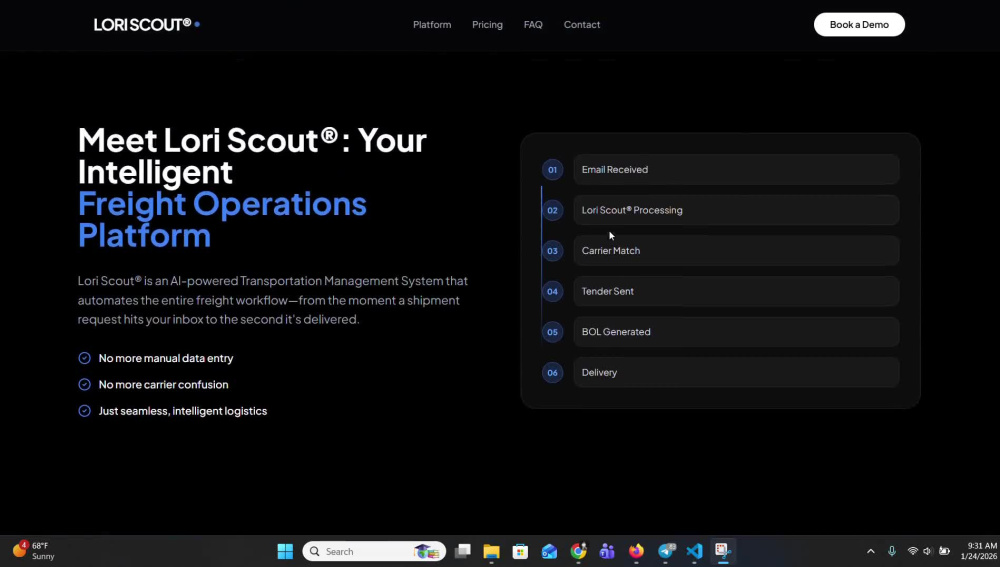Open Microsoft Store from the taskbar
Screen dimensions: 1000x567
click(520, 551)
